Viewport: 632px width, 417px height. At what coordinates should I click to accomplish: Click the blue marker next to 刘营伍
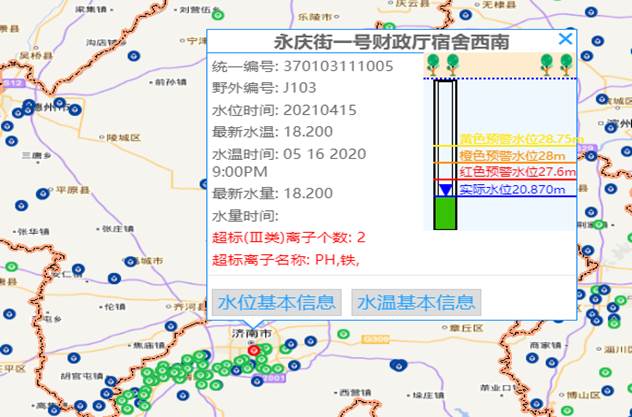coord(216,14)
